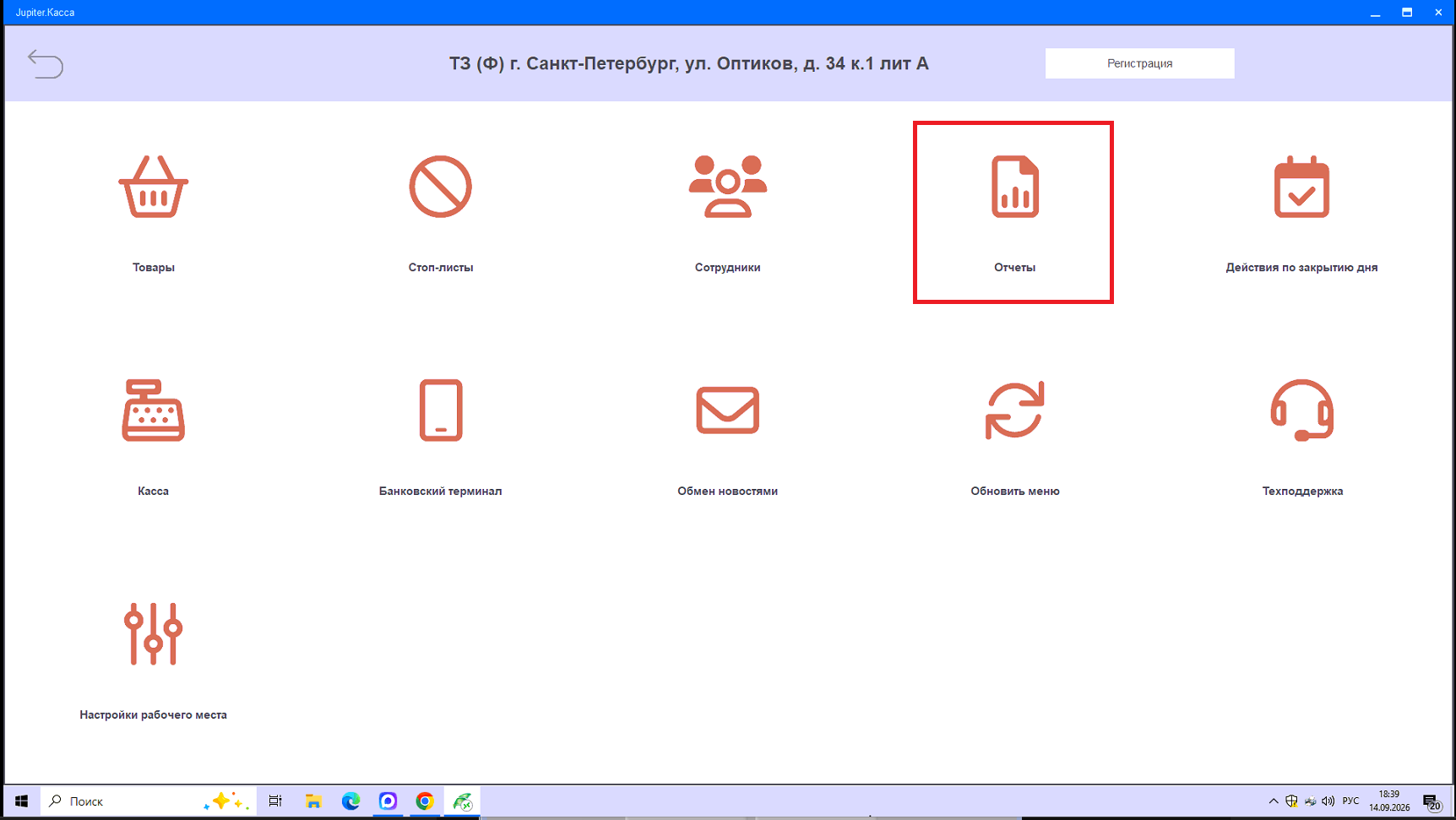Image resolution: width=1456 pixels, height=820 pixels.
Task: Show hidden system tray icons
Action: click(x=1274, y=801)
